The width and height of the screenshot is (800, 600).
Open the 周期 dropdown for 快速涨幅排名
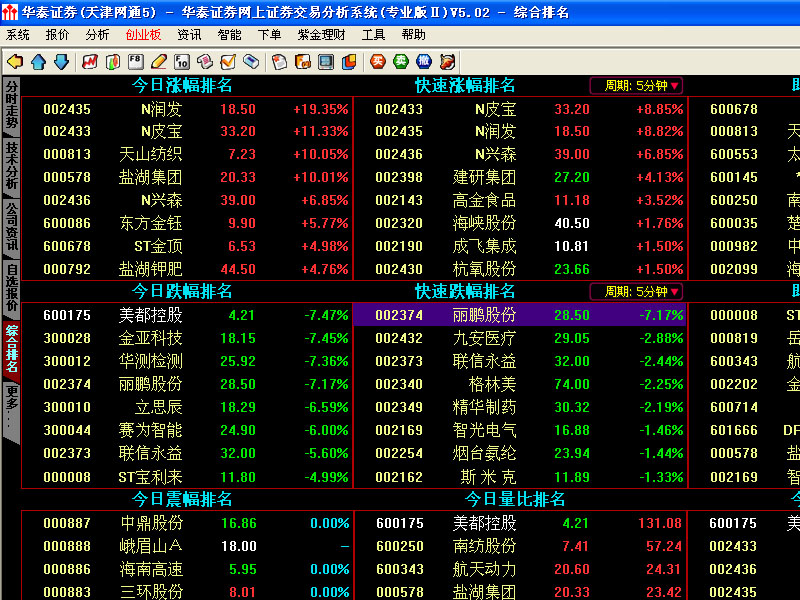636,86
